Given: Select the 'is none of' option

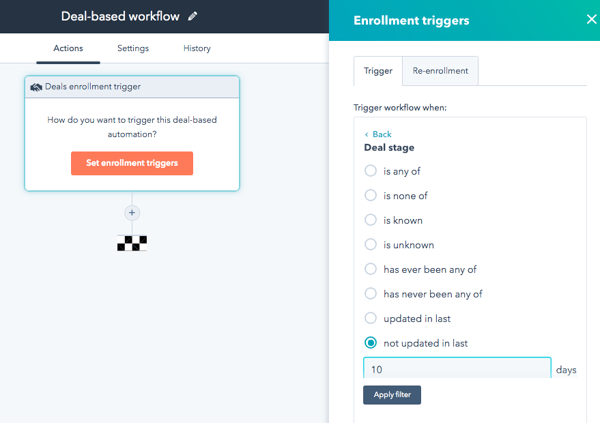Looking at the screenshot, I should (371, 196).
